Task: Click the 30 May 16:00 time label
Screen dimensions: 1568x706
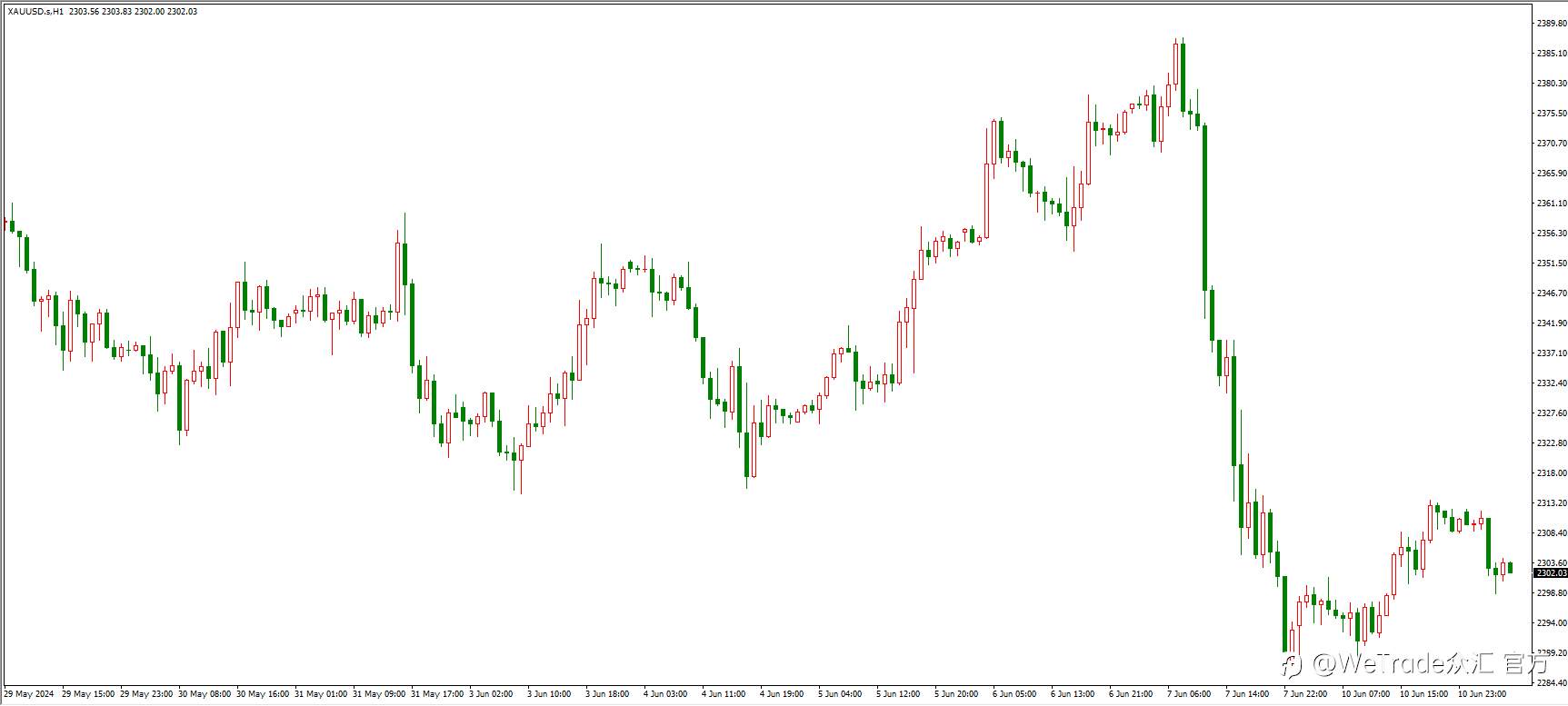Action: 263,694
